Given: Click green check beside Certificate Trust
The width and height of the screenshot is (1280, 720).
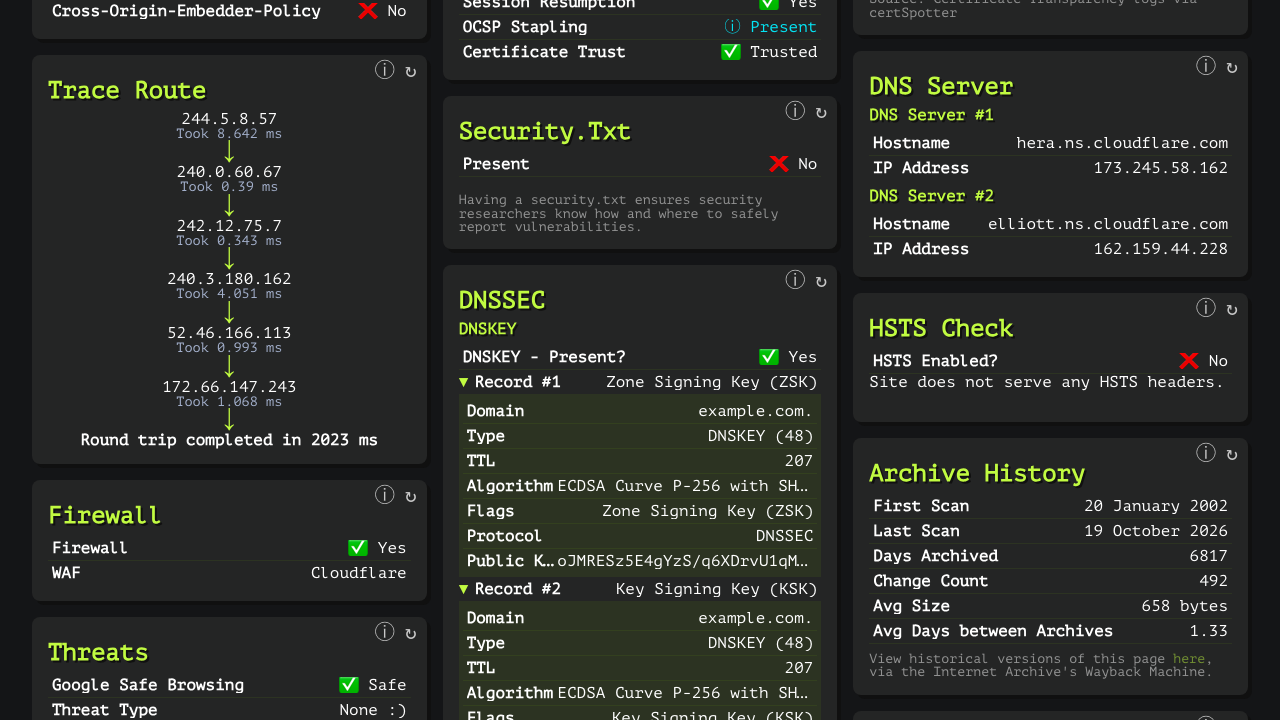Looking at the screenshot, I should pyautogui.click(x=731, y=52).
